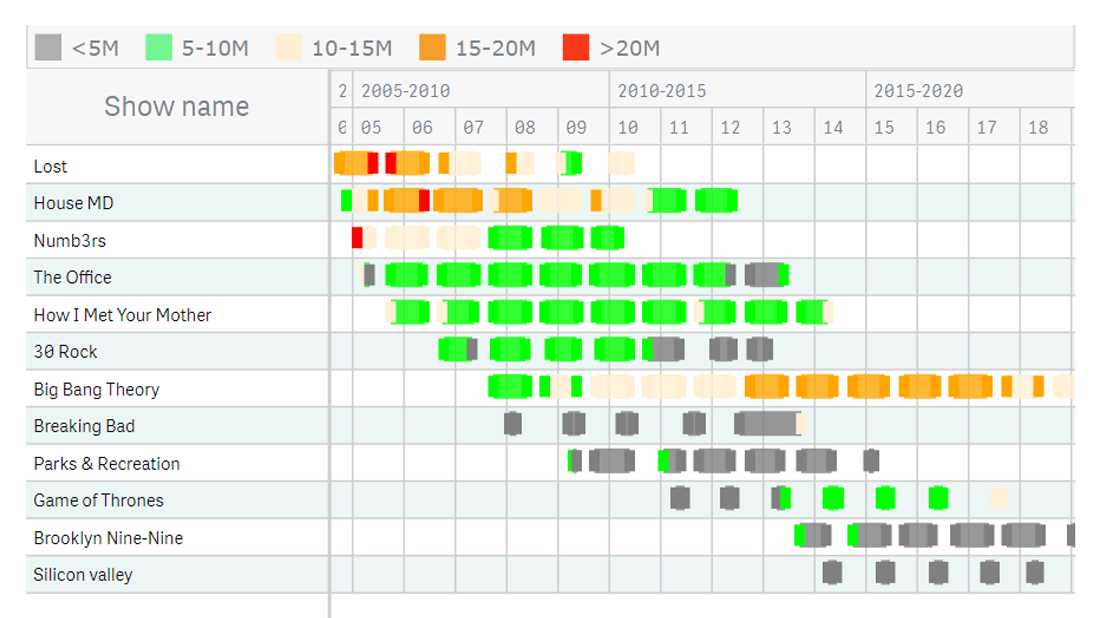Select the Silicon valley row label
The width and height of the screenshot is (1100, 618).
pyautogui.click(x=83, y=575)
